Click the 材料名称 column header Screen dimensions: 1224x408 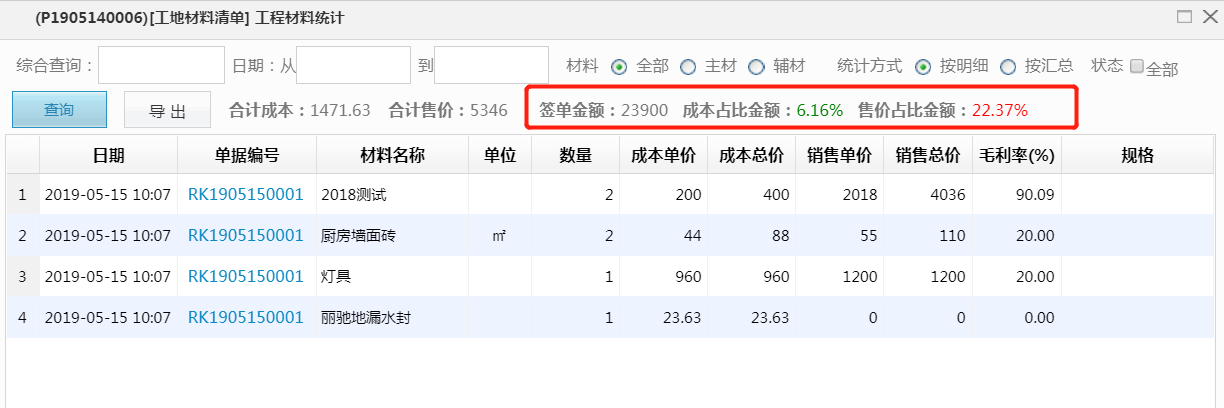click(392, 155)
